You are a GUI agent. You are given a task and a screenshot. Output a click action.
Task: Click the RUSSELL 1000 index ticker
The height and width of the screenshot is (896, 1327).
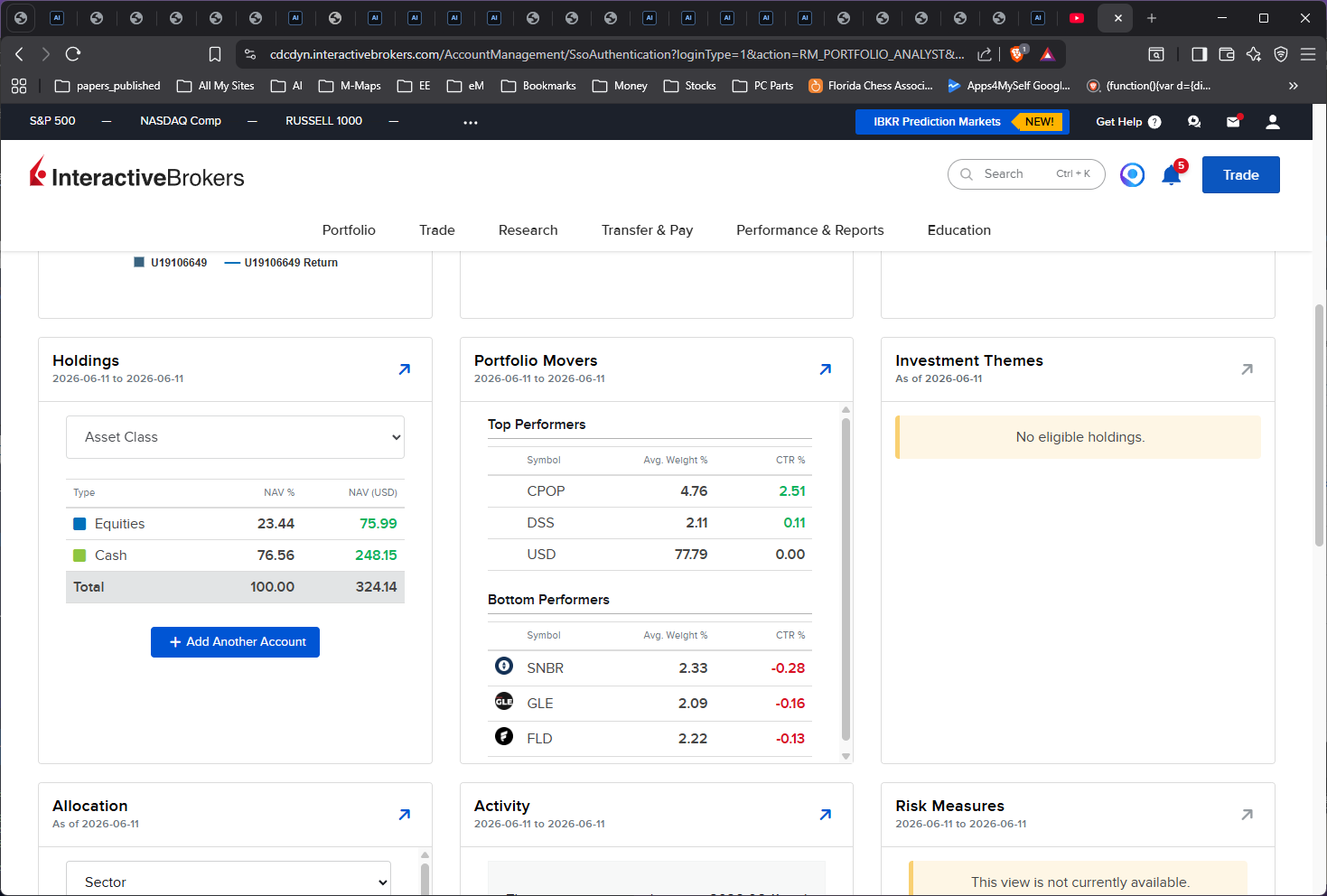(323, 121)
